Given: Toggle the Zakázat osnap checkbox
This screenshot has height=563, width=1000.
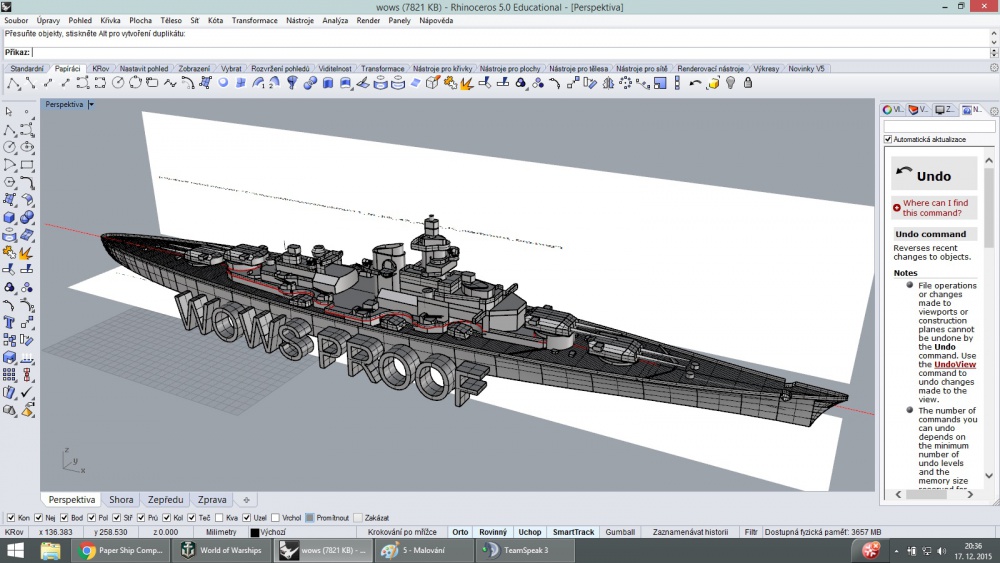Looking at the screenshot, I should point(358,518).
